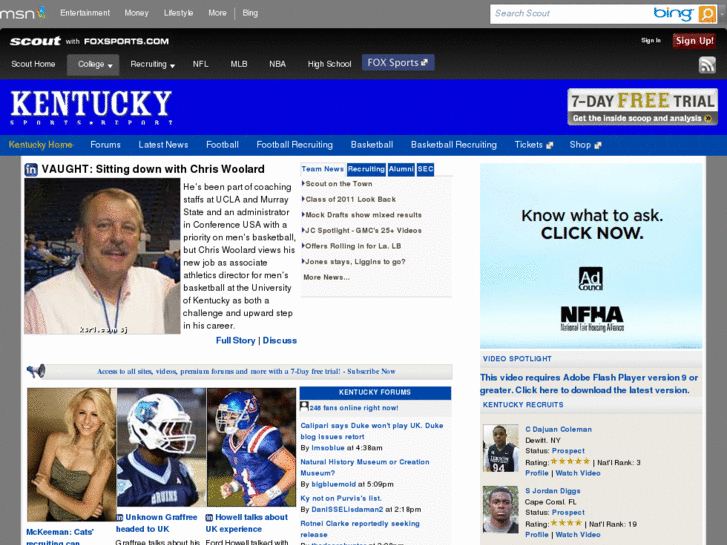This screenshot has height=545, width=727.
Task: Click the FOX Sports button
Action: 398,63
